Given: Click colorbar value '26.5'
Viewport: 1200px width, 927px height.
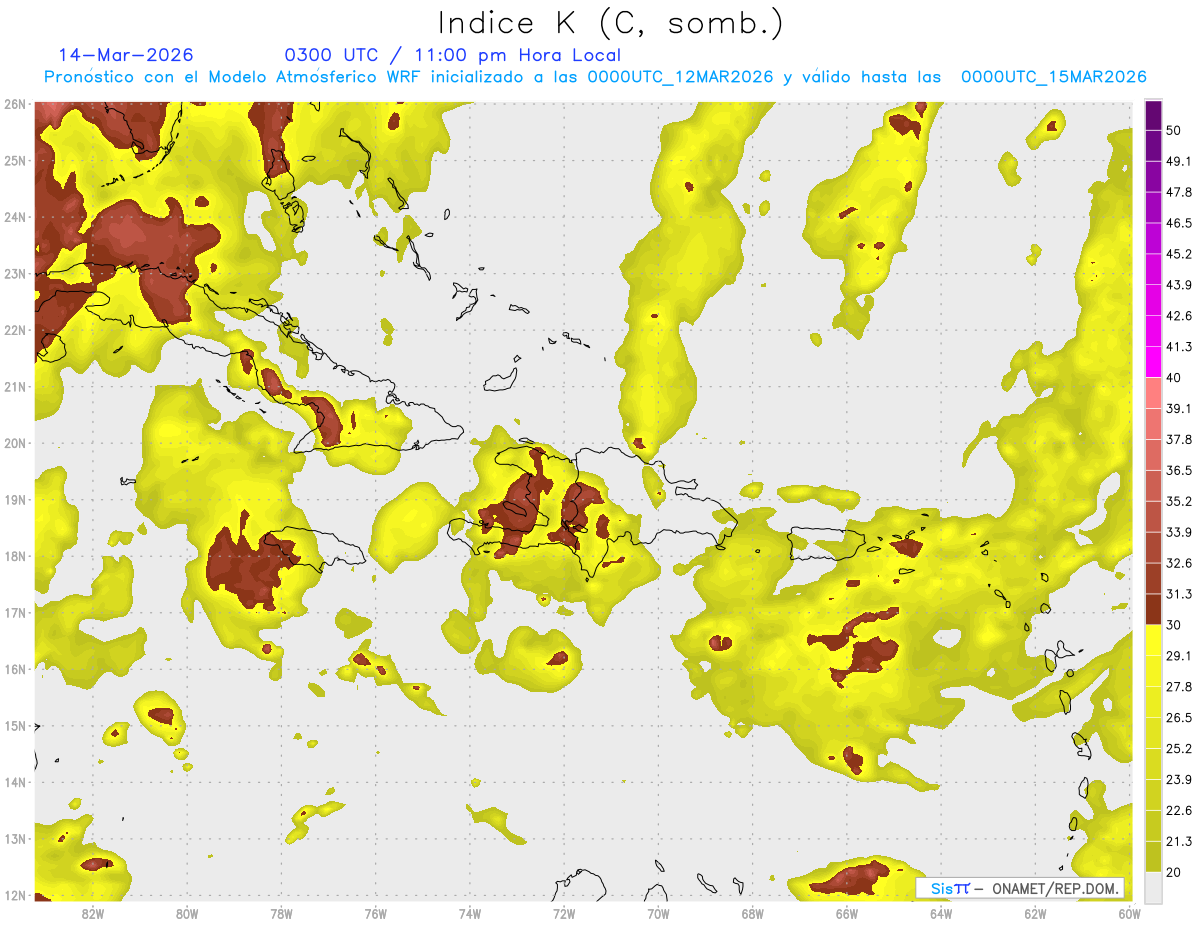Looking at the screenshot, I should pos(1179,718).
